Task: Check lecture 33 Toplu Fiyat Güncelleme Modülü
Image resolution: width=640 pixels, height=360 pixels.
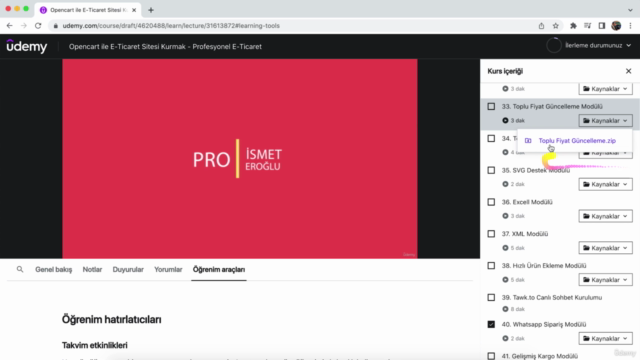Action: point(491,107)
